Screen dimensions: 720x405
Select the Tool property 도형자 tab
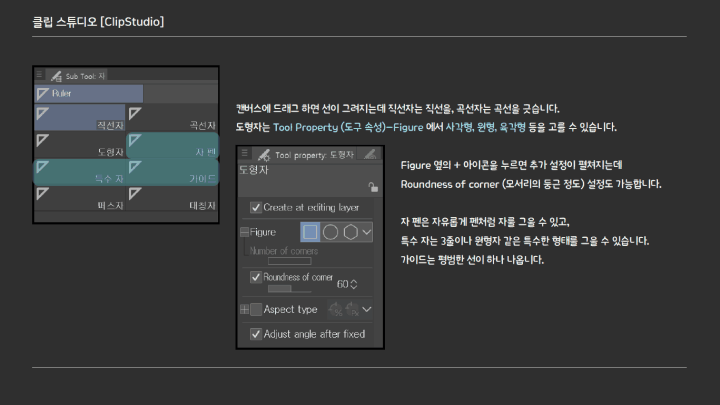[x=305, y=155]
